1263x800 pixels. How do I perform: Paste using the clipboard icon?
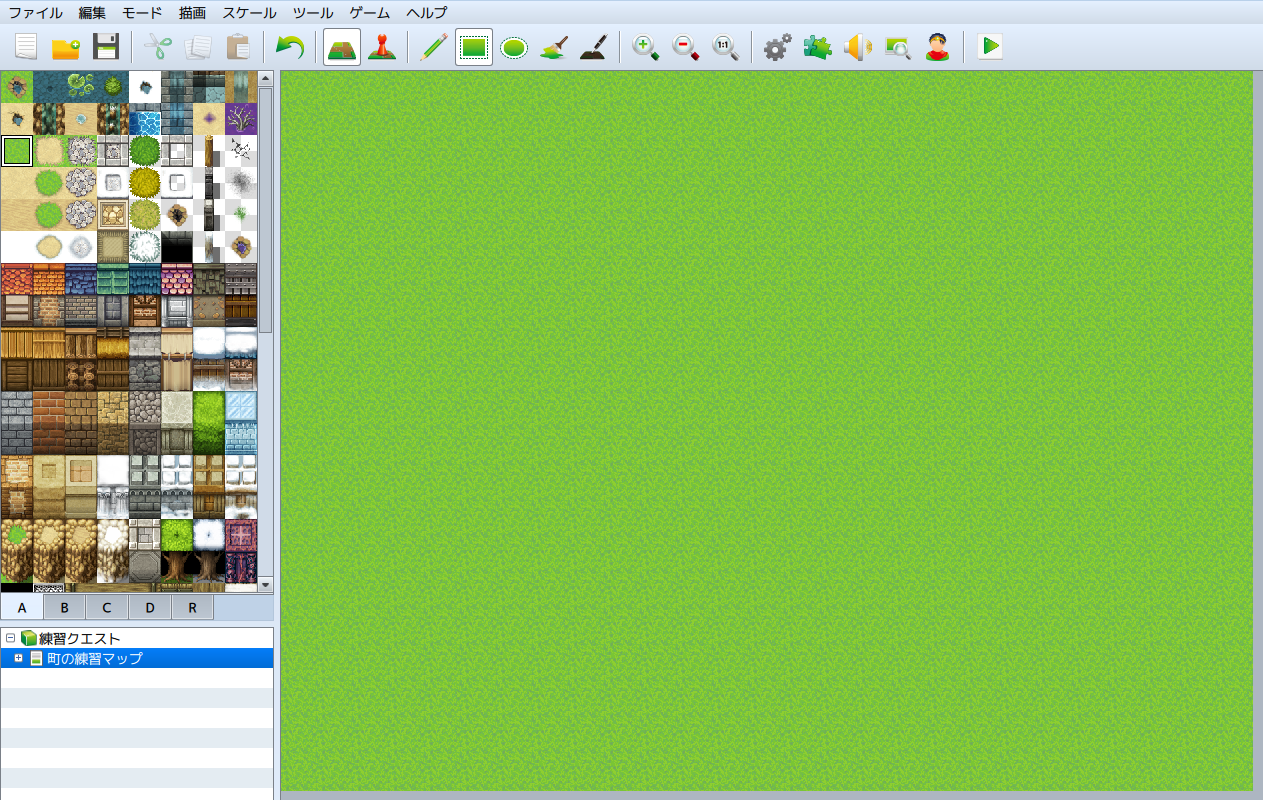(238, 47)
